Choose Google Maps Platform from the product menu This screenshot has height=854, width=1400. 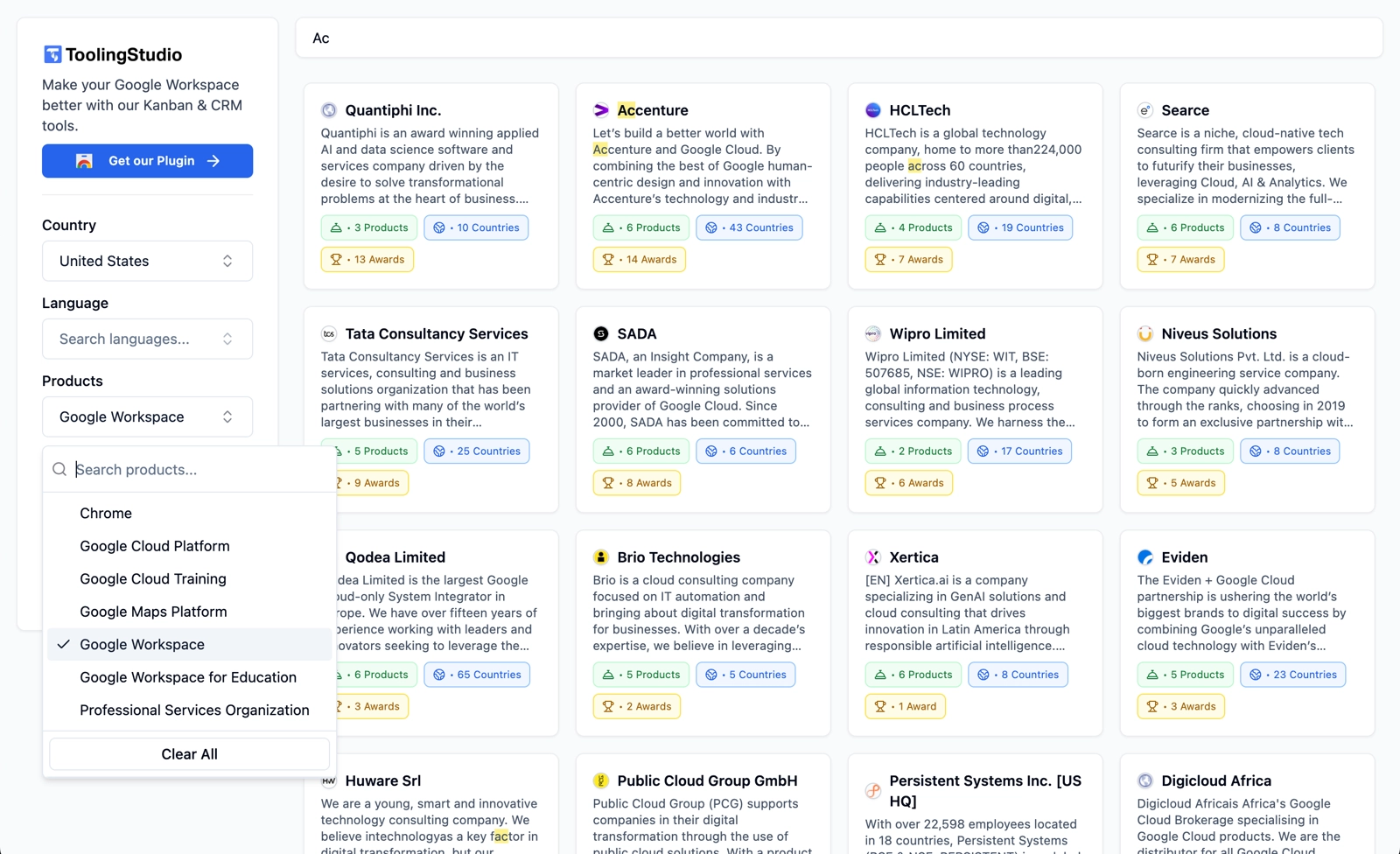[152, 611]
